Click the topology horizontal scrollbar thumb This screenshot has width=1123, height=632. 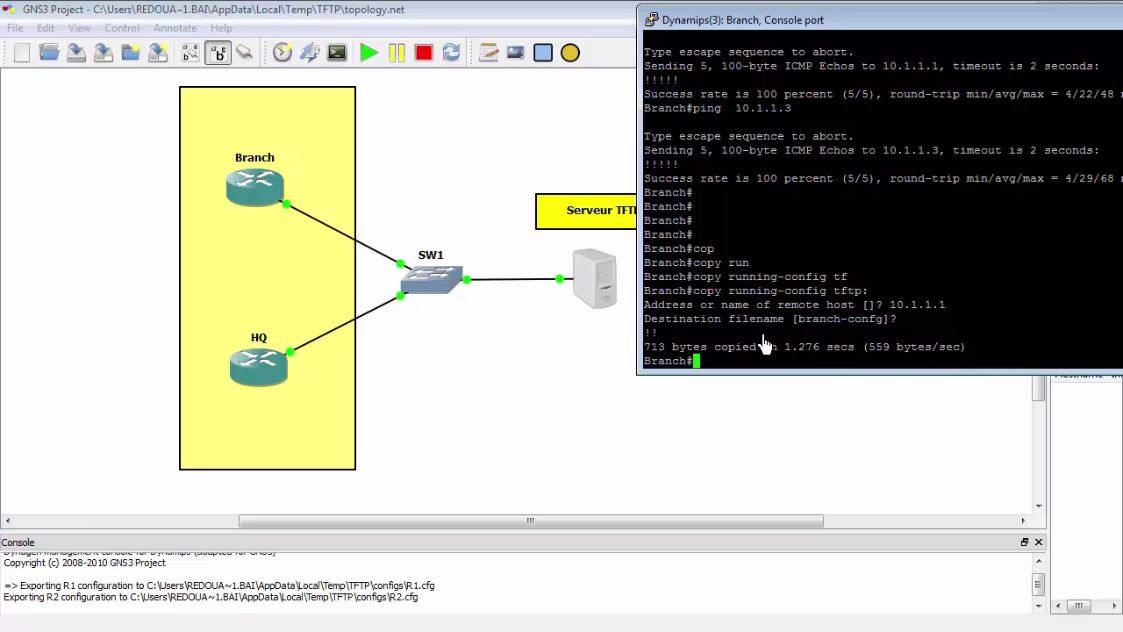531,521
